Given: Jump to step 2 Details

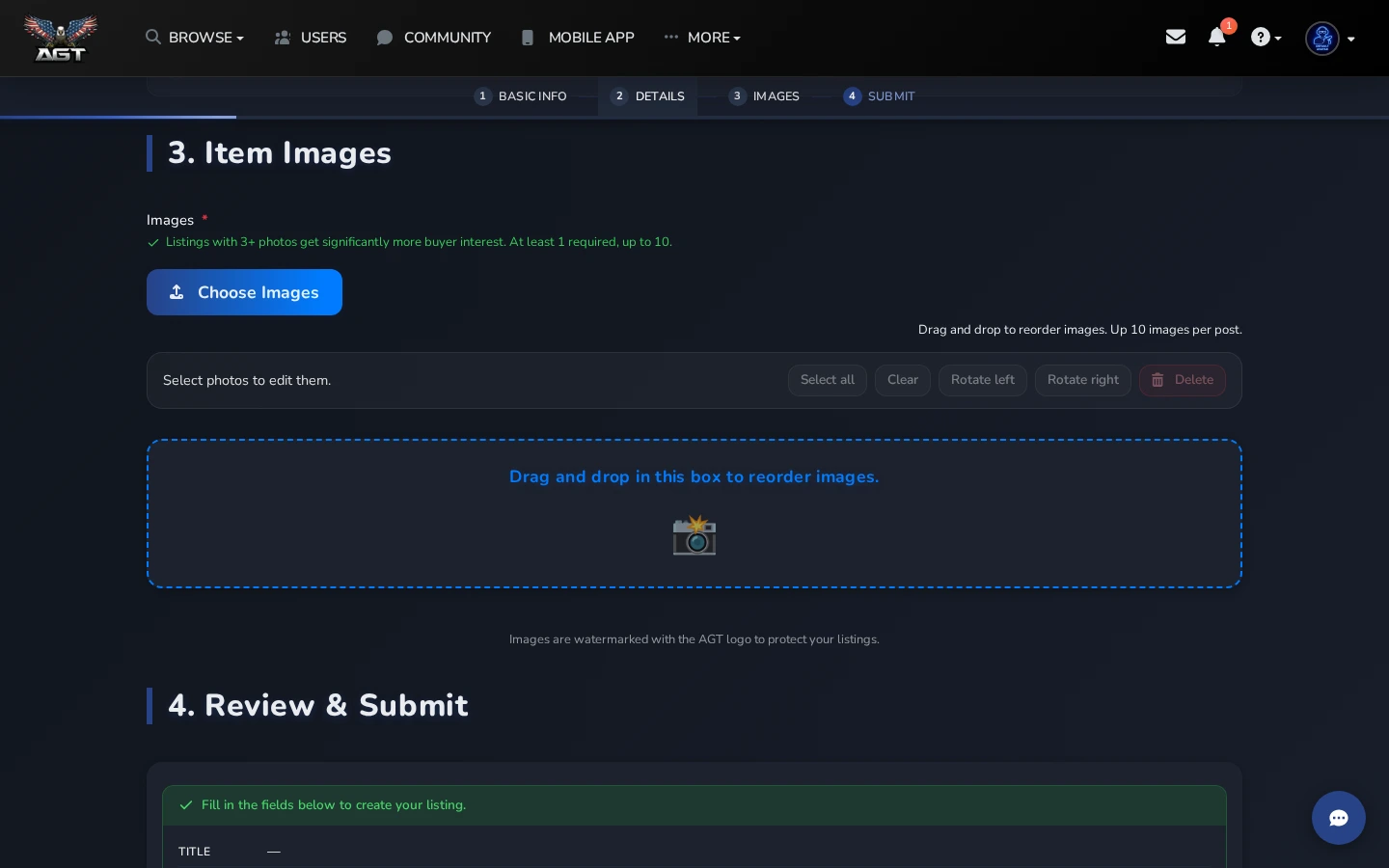Looking at the screenshot, I should pos(648,96).
